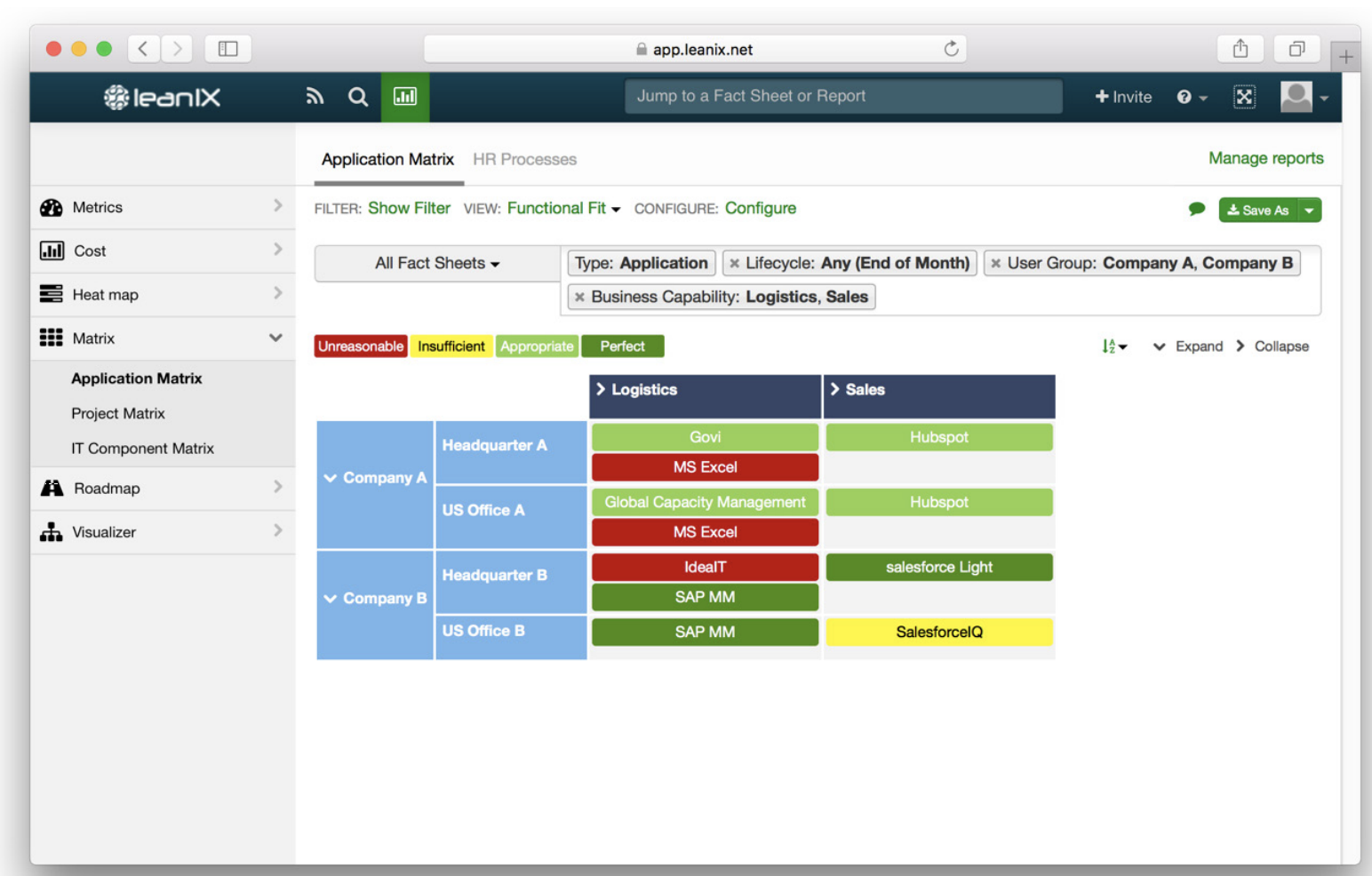Open the search magnifier icon
This screenshot has height=876, width=1372.
tap(357, 96)
